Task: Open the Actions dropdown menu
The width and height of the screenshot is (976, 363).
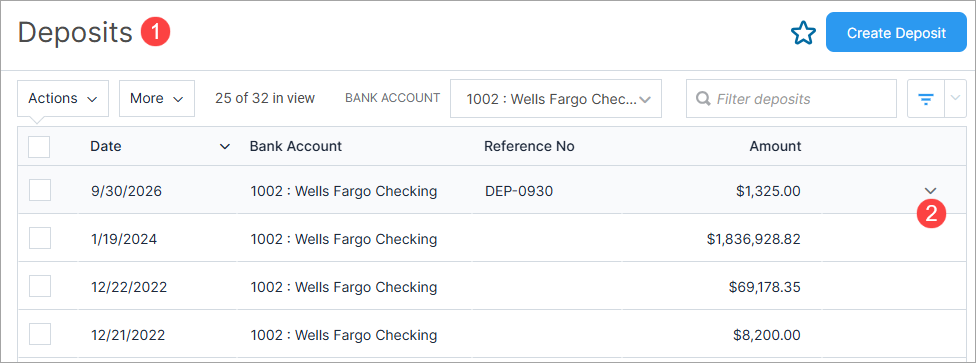Action: (63, 98)
